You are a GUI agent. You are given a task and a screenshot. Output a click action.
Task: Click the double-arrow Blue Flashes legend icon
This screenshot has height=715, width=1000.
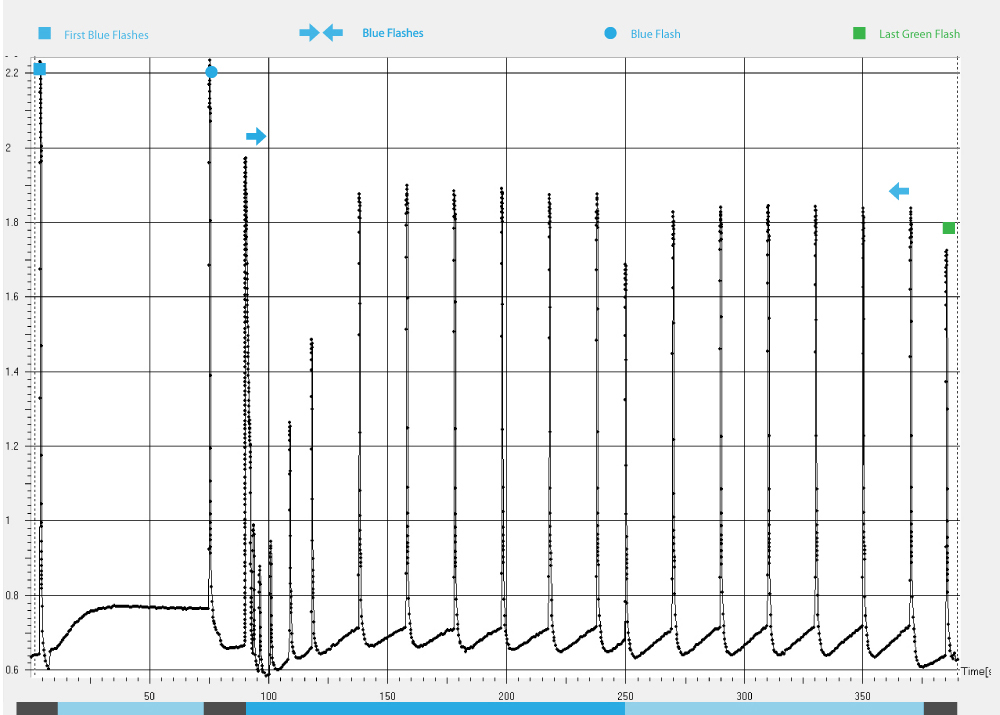[x=321, y=33]
